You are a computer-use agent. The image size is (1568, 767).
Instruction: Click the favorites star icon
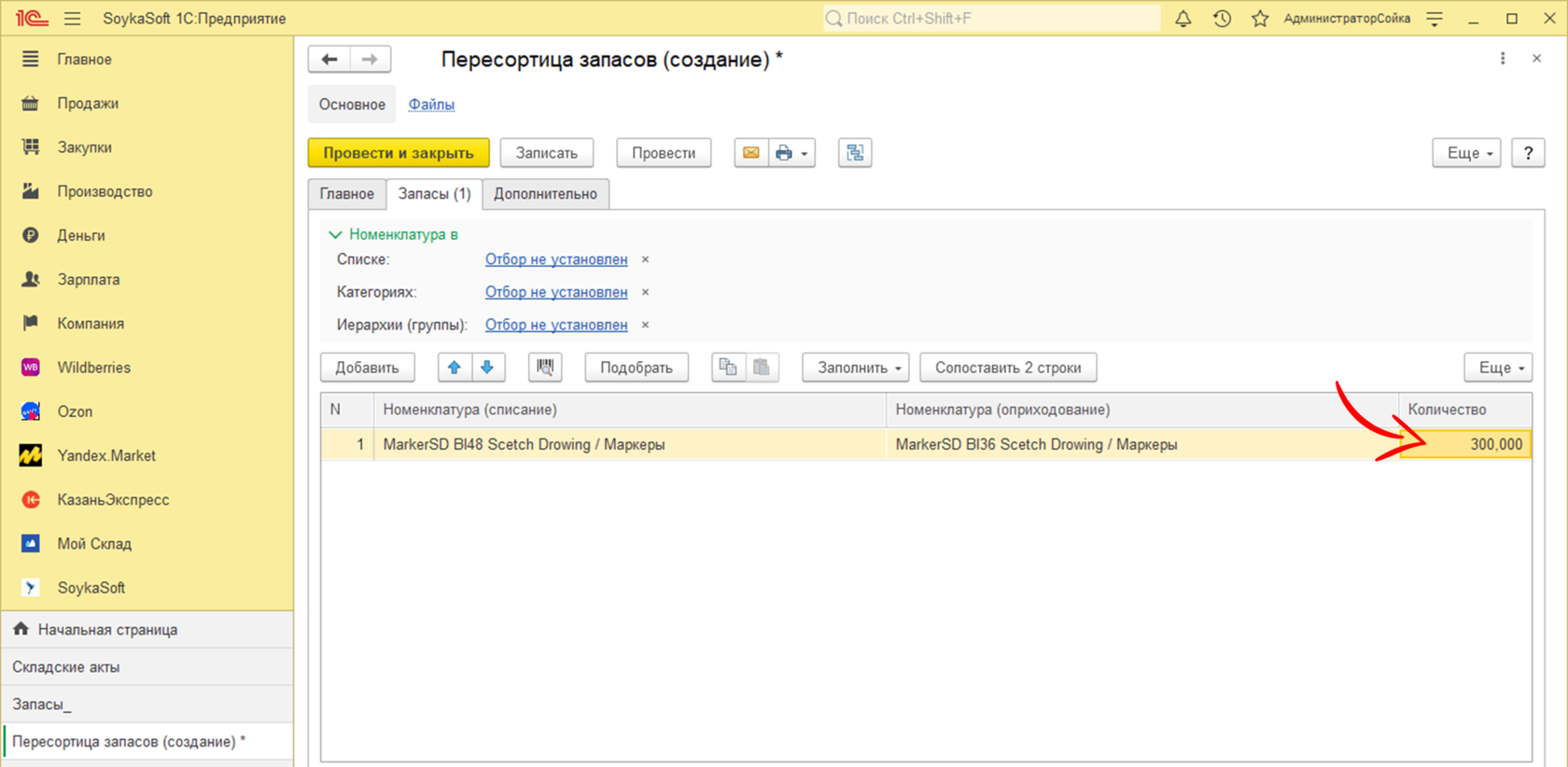[x=1260, y=19]
